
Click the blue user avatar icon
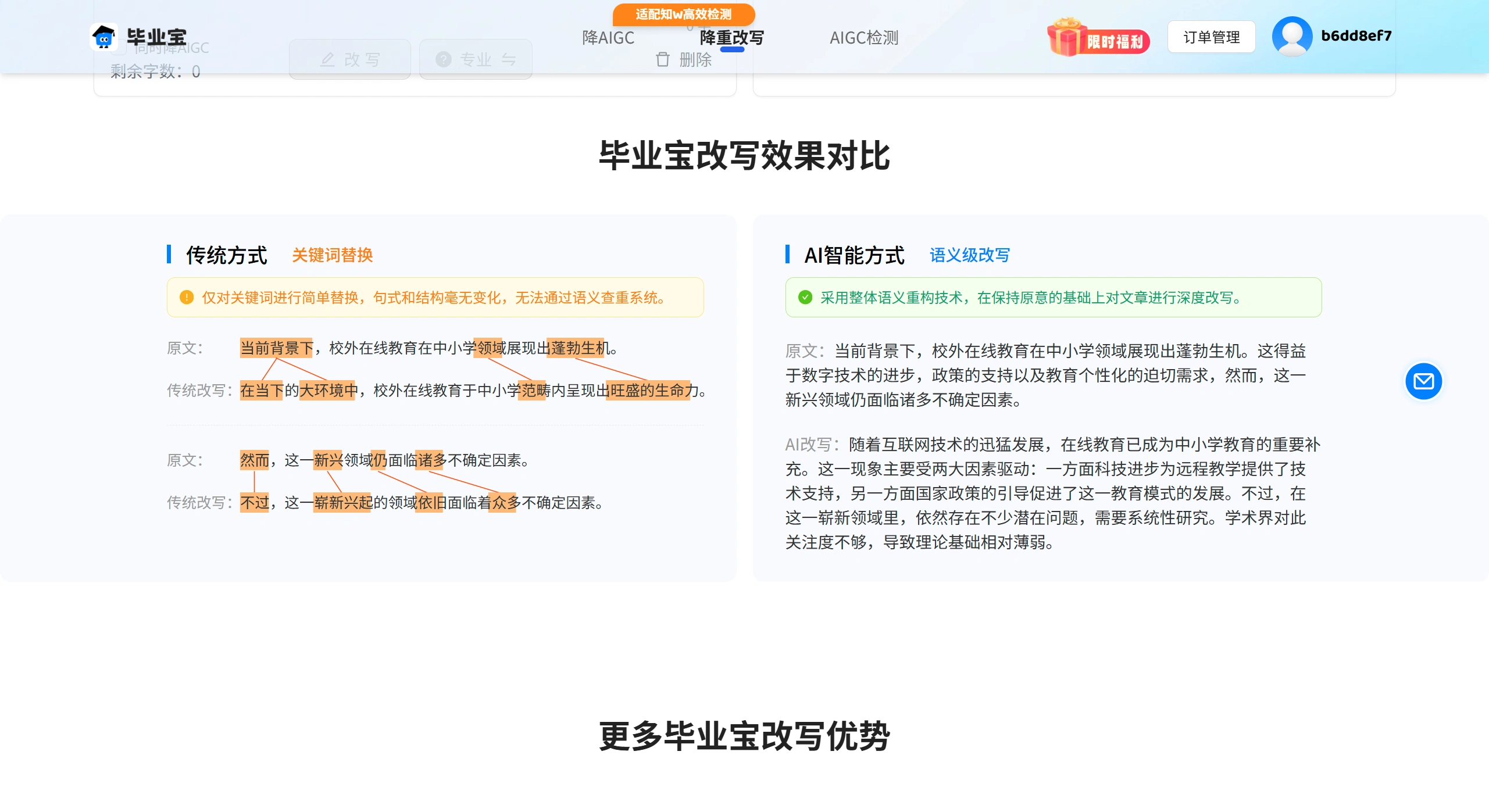[1291, 36]
